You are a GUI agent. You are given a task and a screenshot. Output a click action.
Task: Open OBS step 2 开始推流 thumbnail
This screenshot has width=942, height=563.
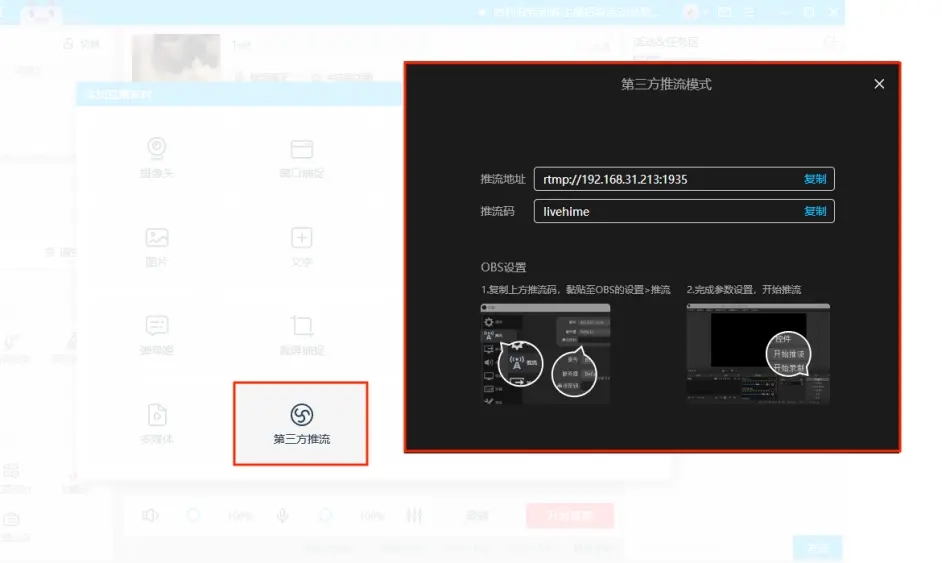click(x=758, y=354)
